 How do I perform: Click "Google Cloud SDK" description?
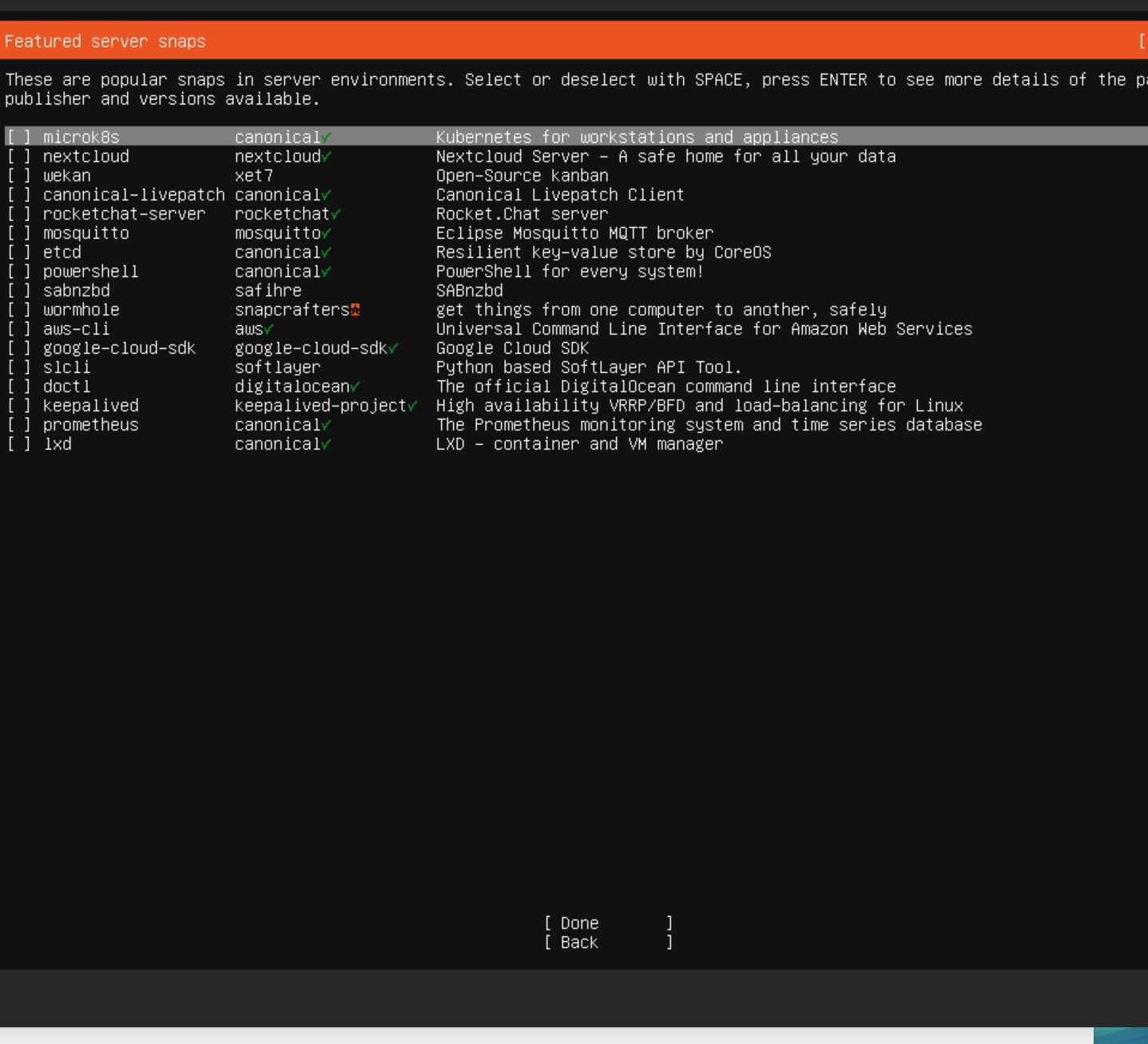pos(513,348)
